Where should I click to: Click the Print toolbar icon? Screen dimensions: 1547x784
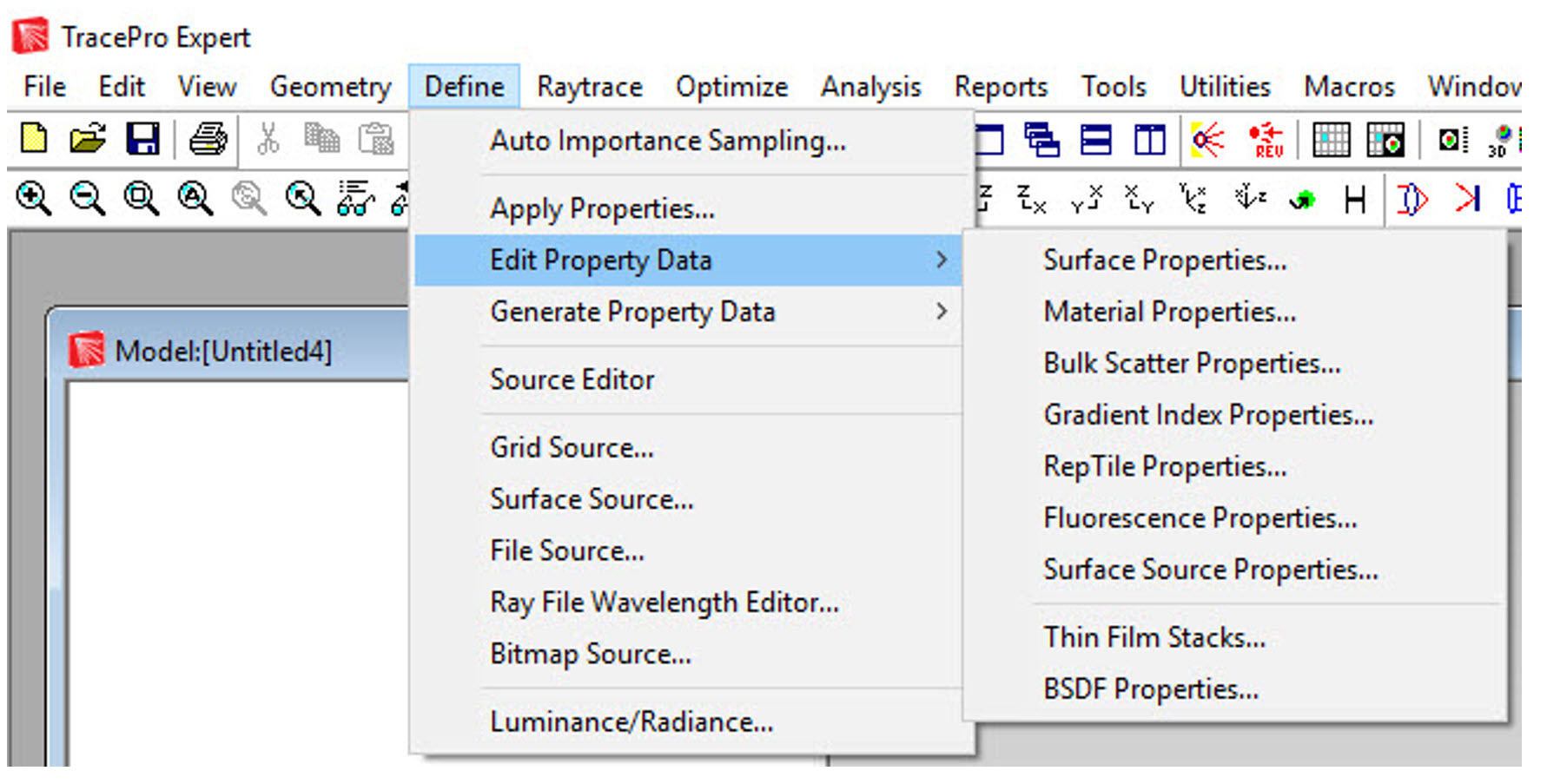point(208,139)
